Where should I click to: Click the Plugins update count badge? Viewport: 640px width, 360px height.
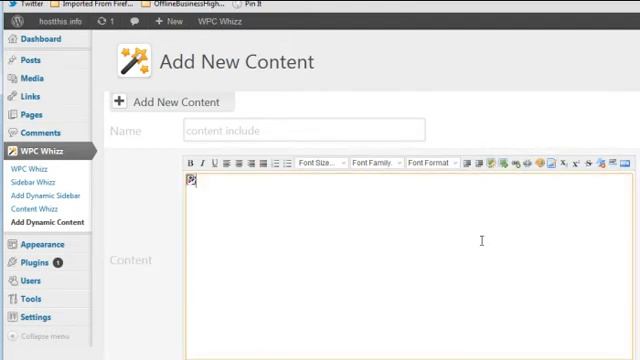coord(58,262)
